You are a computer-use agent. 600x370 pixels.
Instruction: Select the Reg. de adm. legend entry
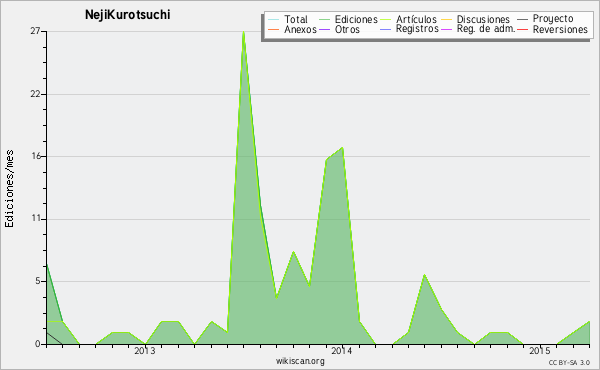(486, 29)
